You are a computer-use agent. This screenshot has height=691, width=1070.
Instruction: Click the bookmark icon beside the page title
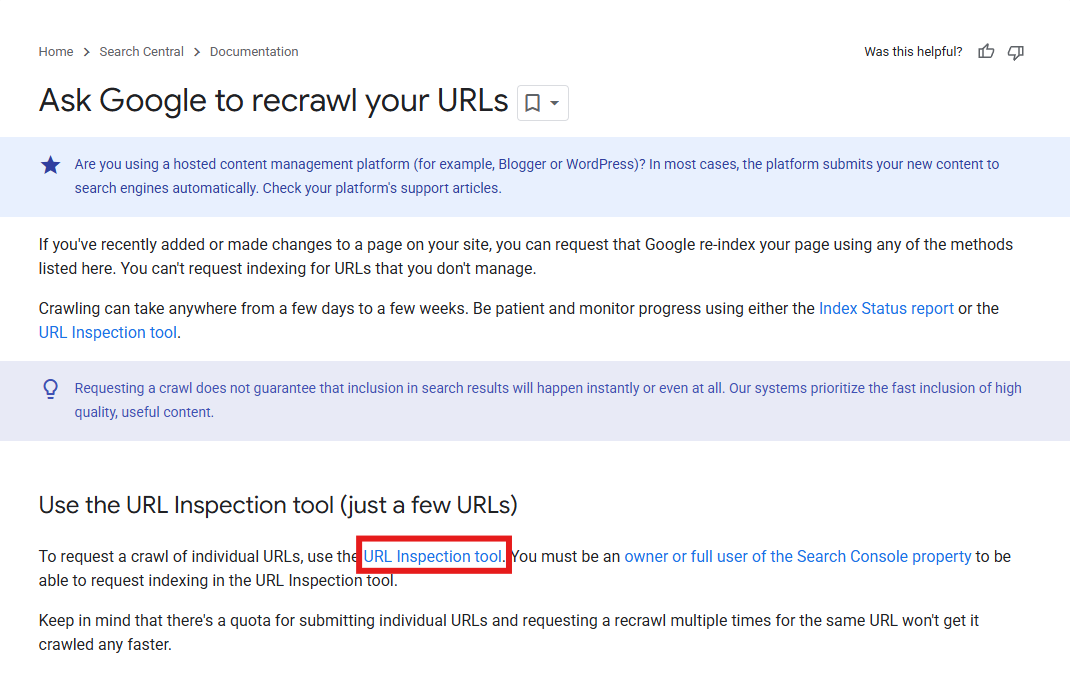(x=533, y=103)
